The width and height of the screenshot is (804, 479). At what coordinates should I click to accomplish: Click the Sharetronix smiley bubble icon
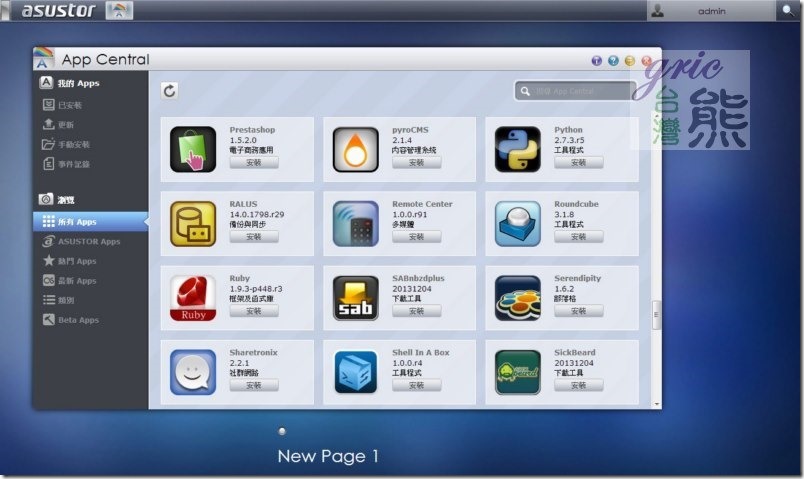point(193,372)
